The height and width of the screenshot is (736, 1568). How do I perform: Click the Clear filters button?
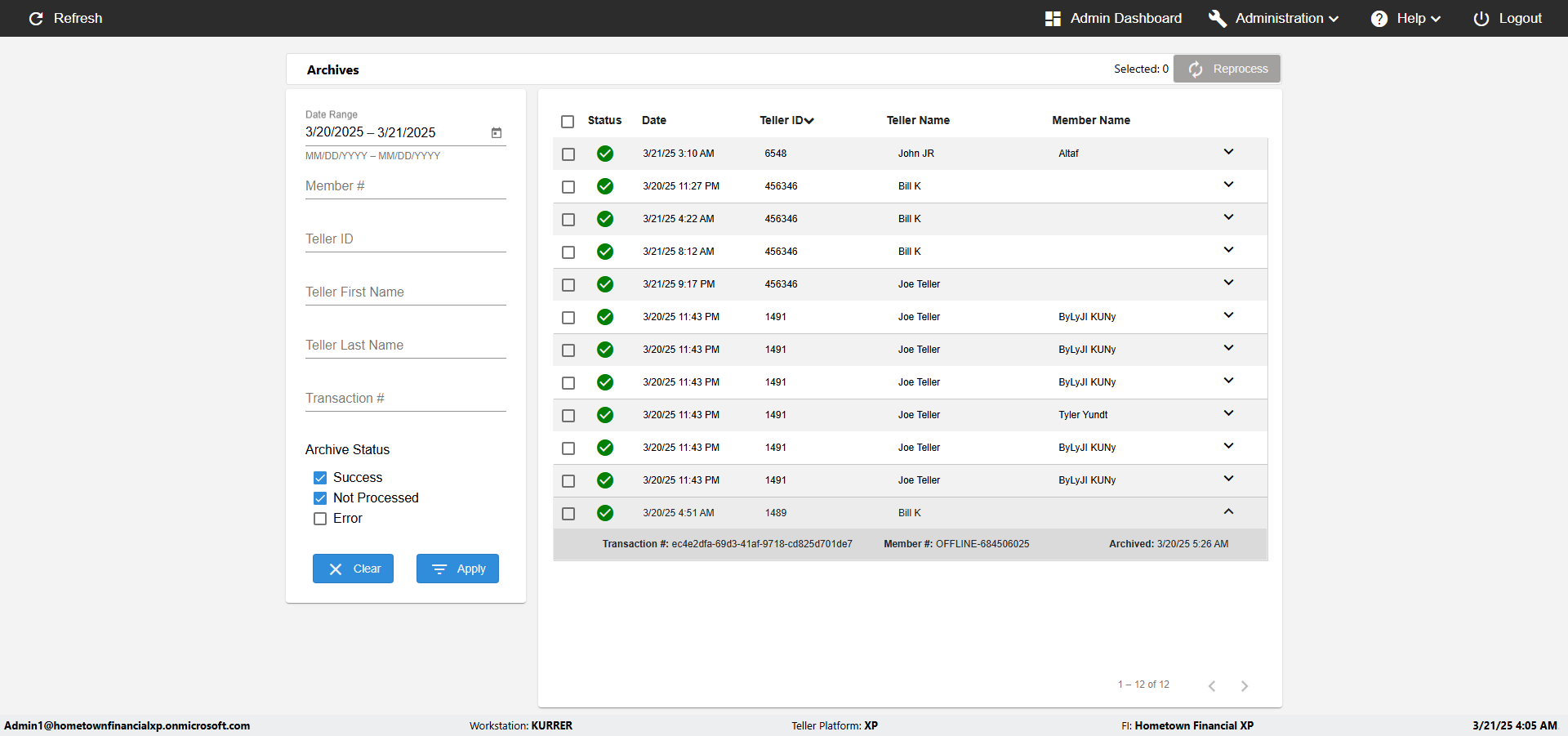[x=353, y=569]
